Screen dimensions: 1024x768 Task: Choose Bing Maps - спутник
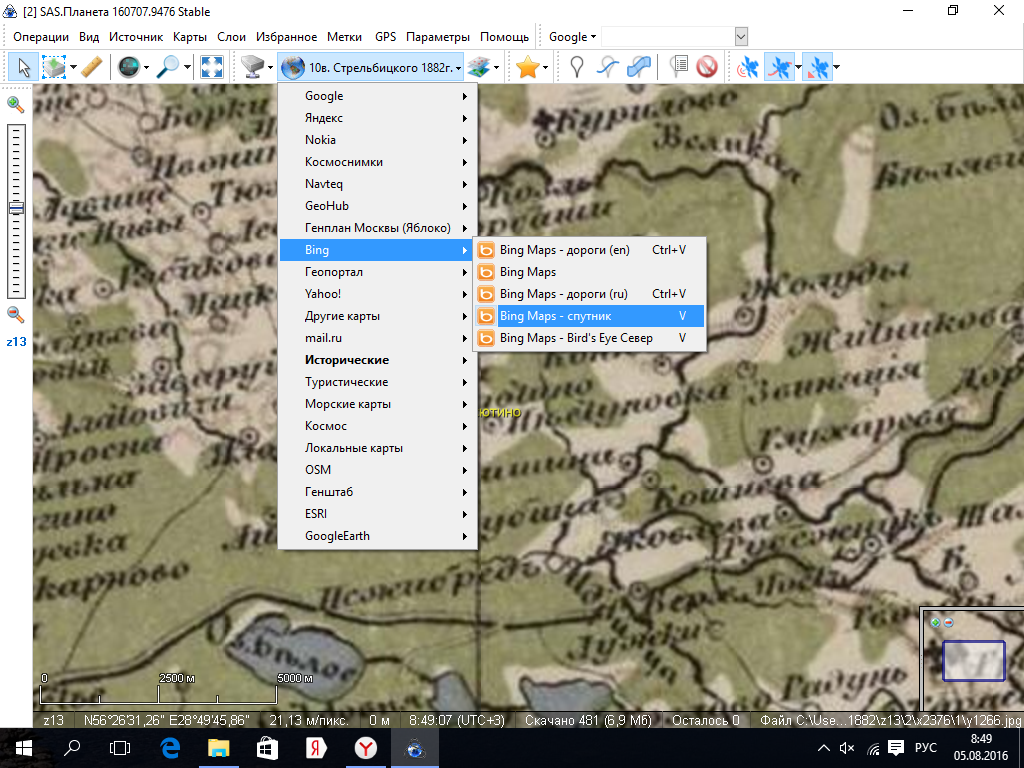(590, 316)
